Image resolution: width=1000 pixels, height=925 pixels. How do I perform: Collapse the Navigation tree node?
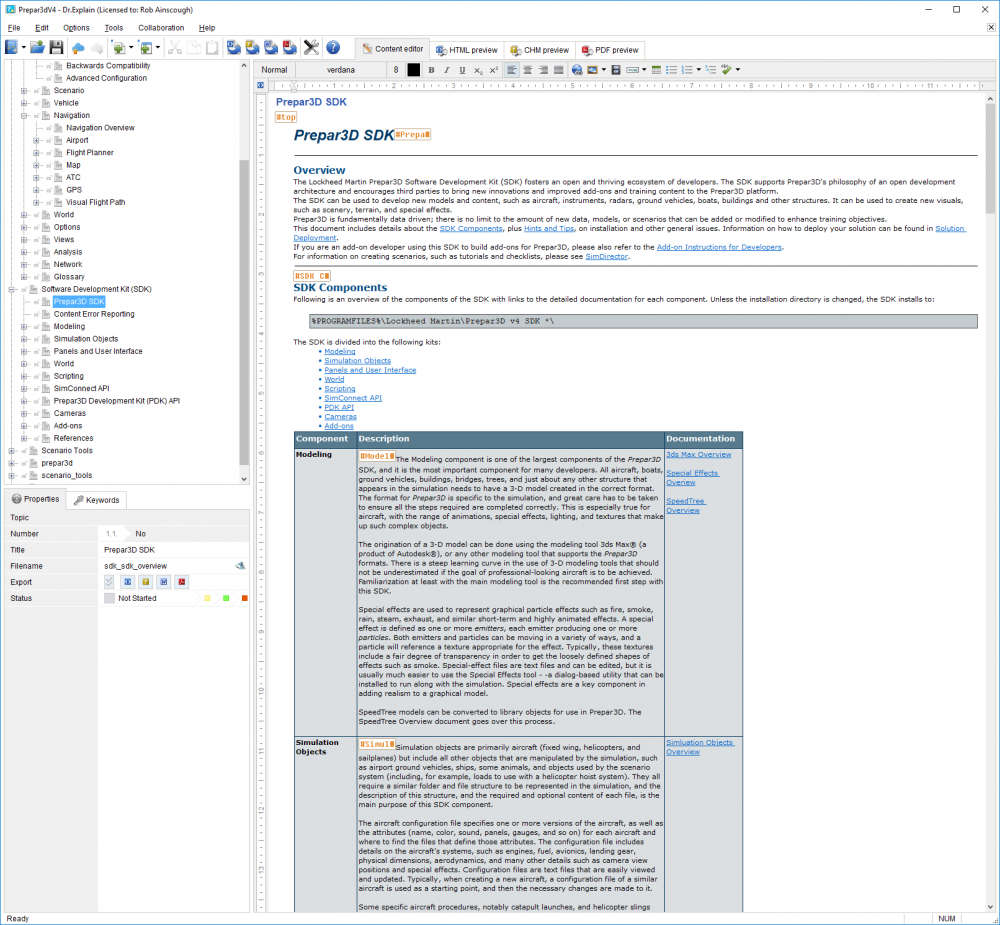pyautogui.click(x=24, y=115)
